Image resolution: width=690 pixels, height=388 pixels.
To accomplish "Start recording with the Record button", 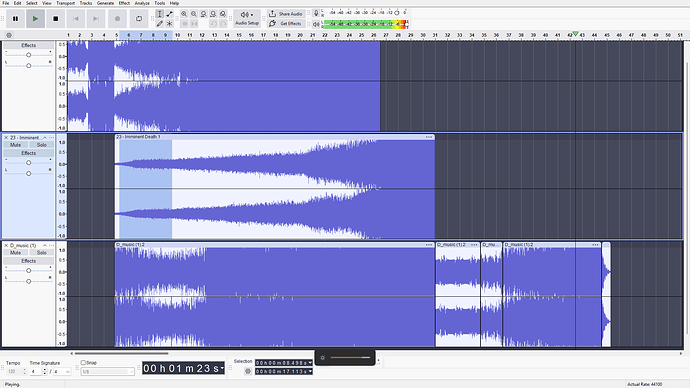I will pos(117,18).
